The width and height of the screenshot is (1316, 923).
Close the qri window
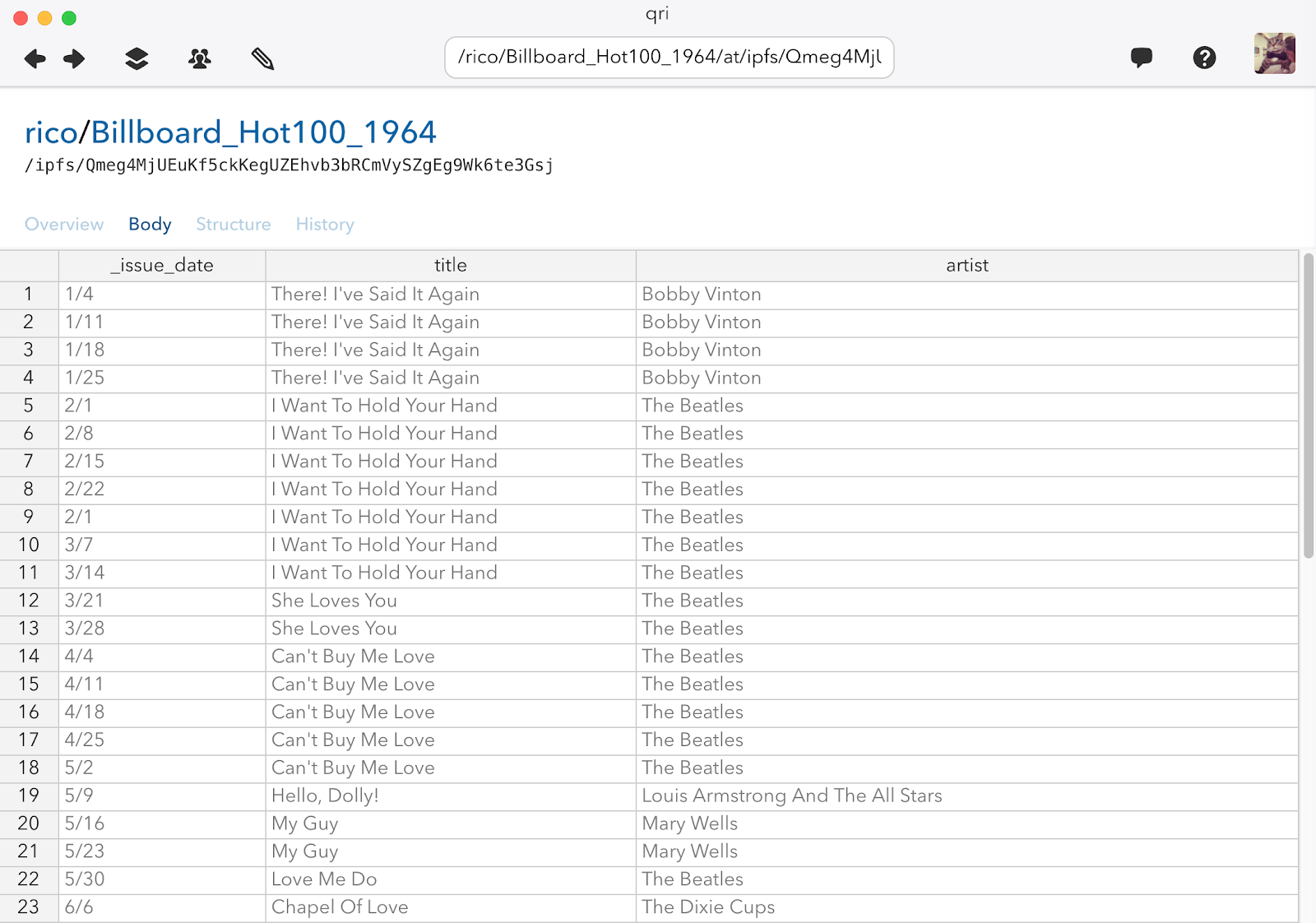coord(21,18)
